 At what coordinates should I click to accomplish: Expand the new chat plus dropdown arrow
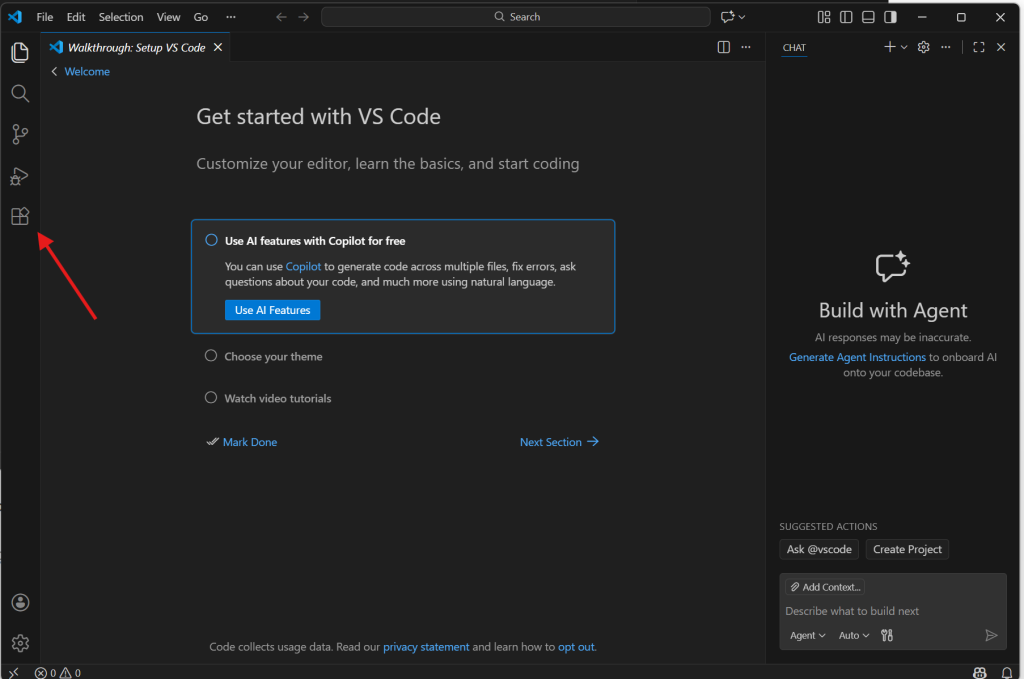(x=904, y=47)
